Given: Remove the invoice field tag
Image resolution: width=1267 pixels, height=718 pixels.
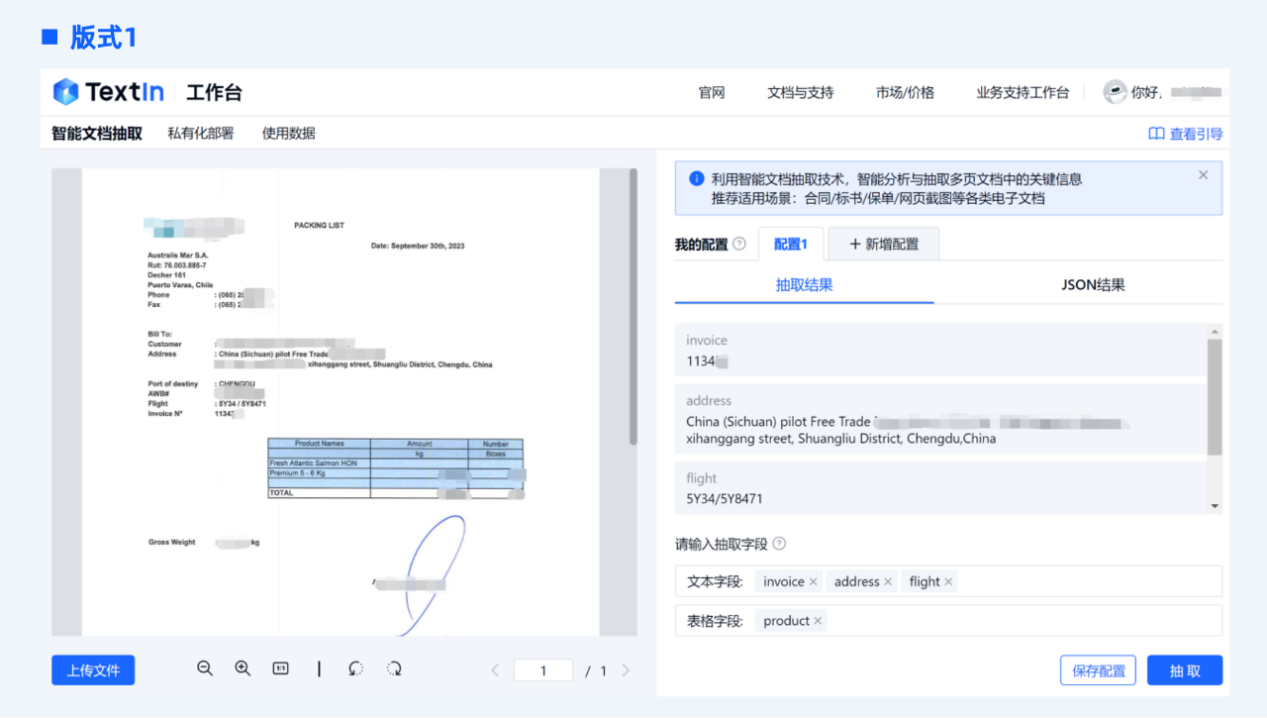Looking at the screenshot, I should pyautogui.click(x=813, y=582).
